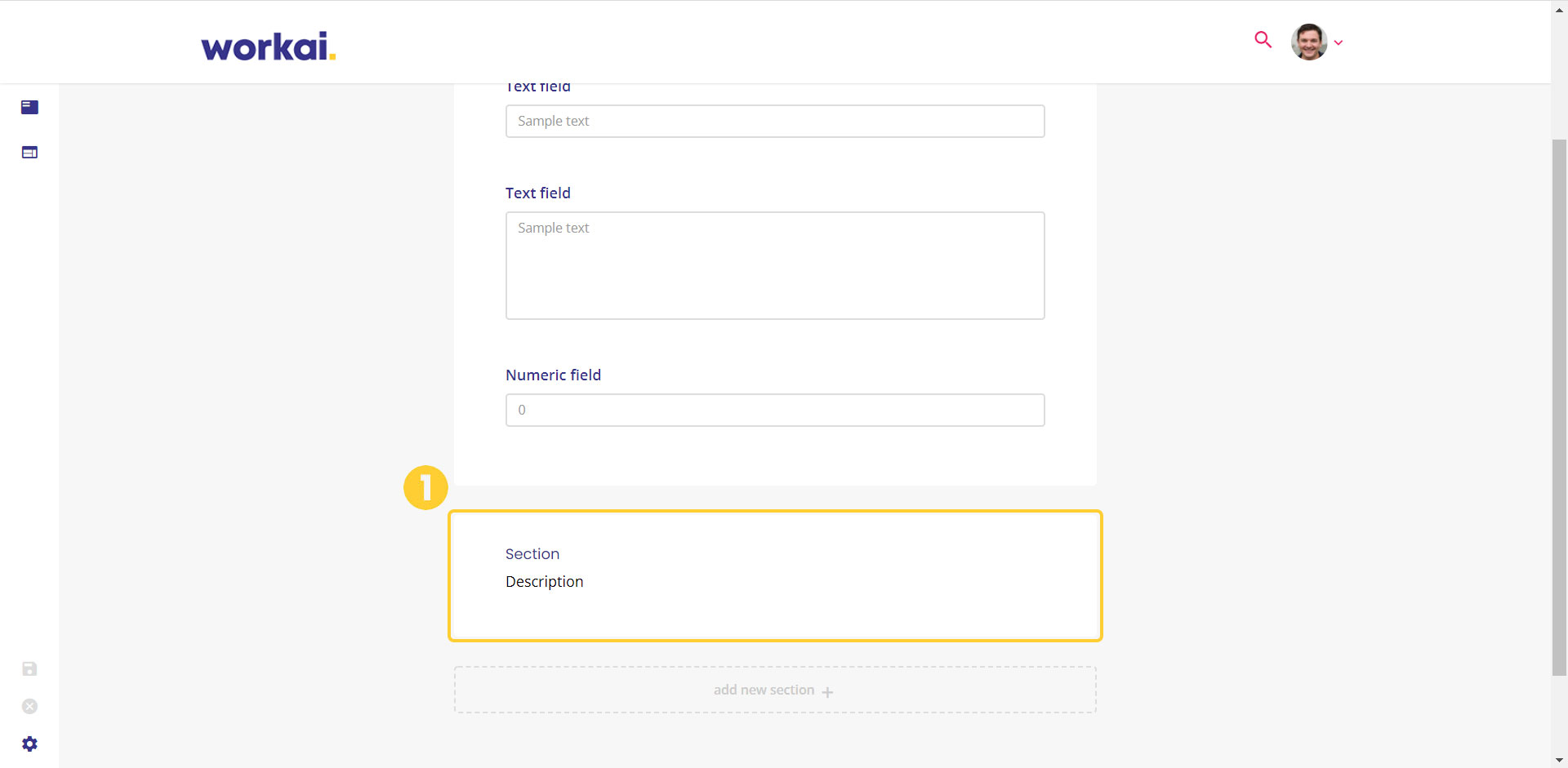Click the user profile avatar
This screenshot has width=1568, height=768.
pos(1309,42)
